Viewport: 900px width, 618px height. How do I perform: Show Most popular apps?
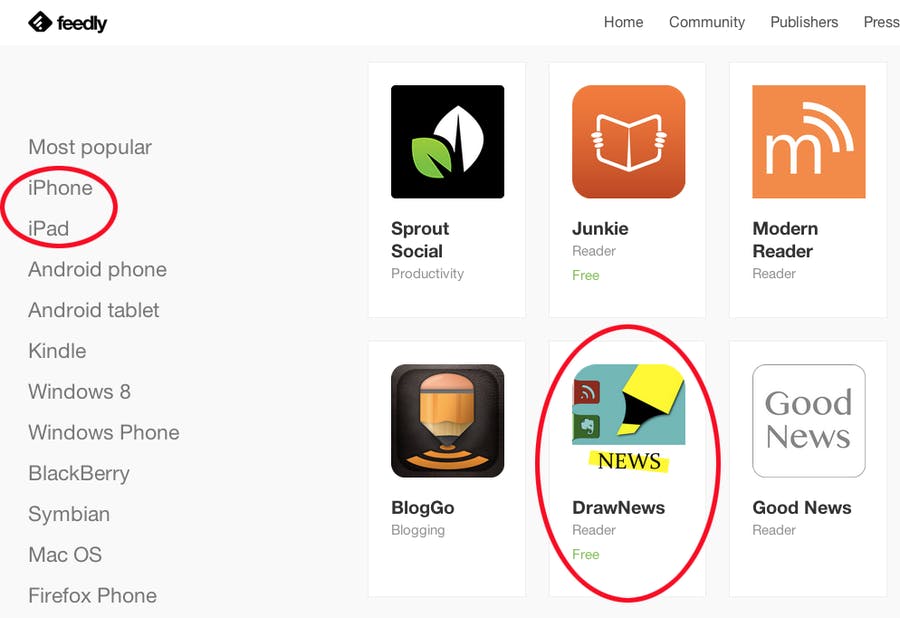click(x=90, y=147)
